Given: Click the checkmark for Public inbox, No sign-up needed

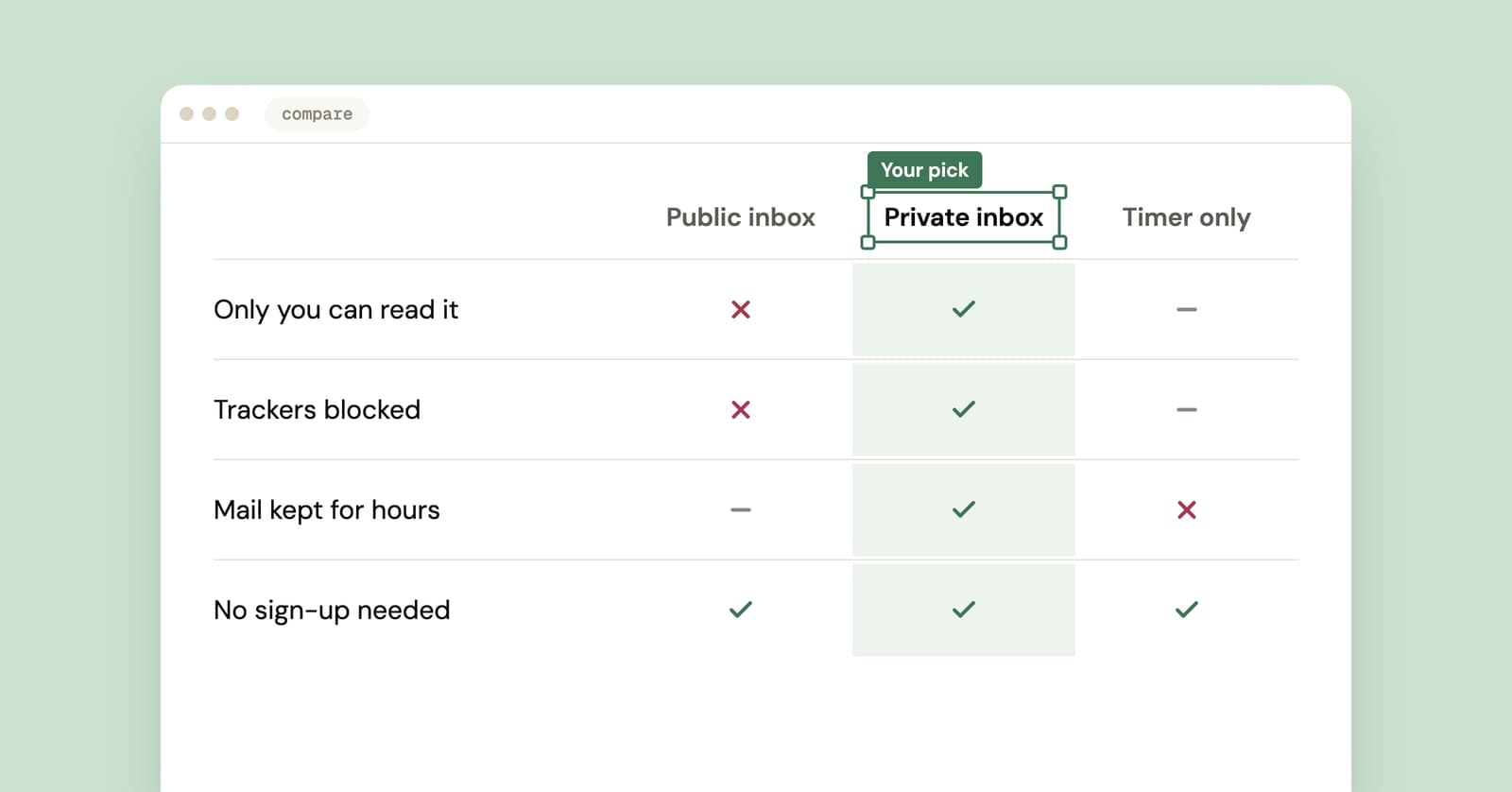Looking at the screenshot, I should click(x=741, y=610).
